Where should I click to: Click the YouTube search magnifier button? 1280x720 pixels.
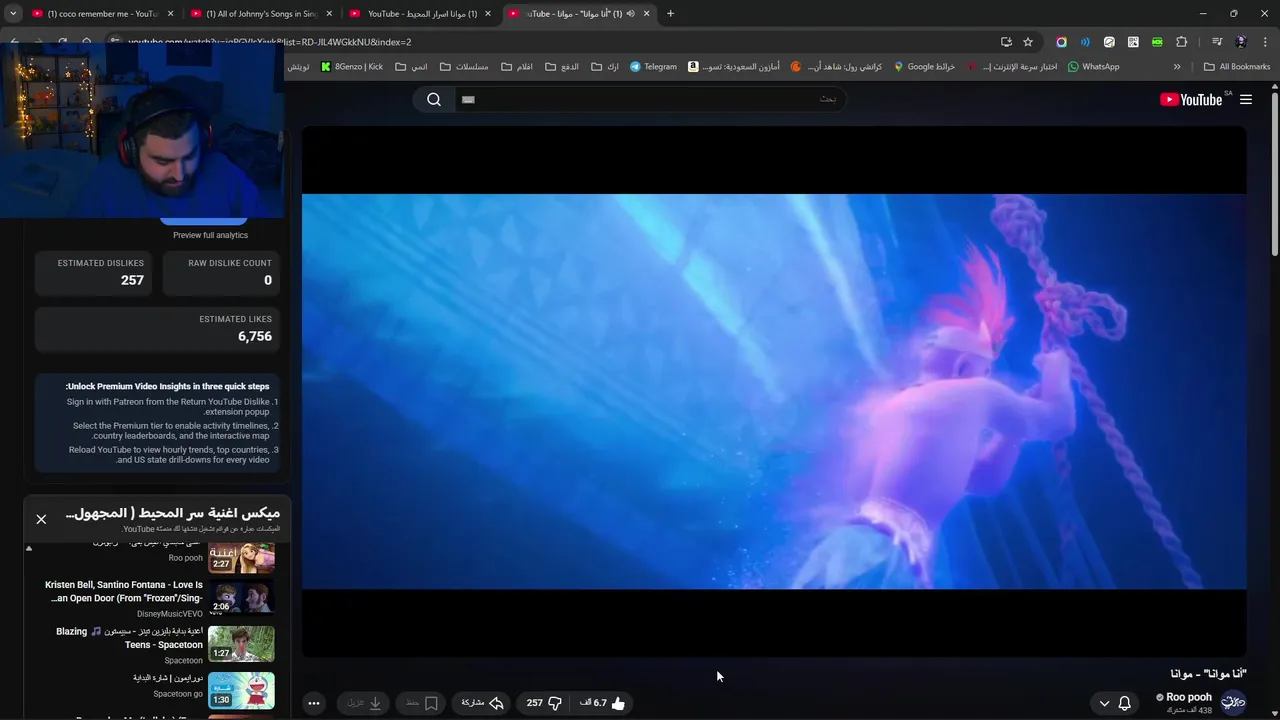pyautogui.click(x=434, y=99)
